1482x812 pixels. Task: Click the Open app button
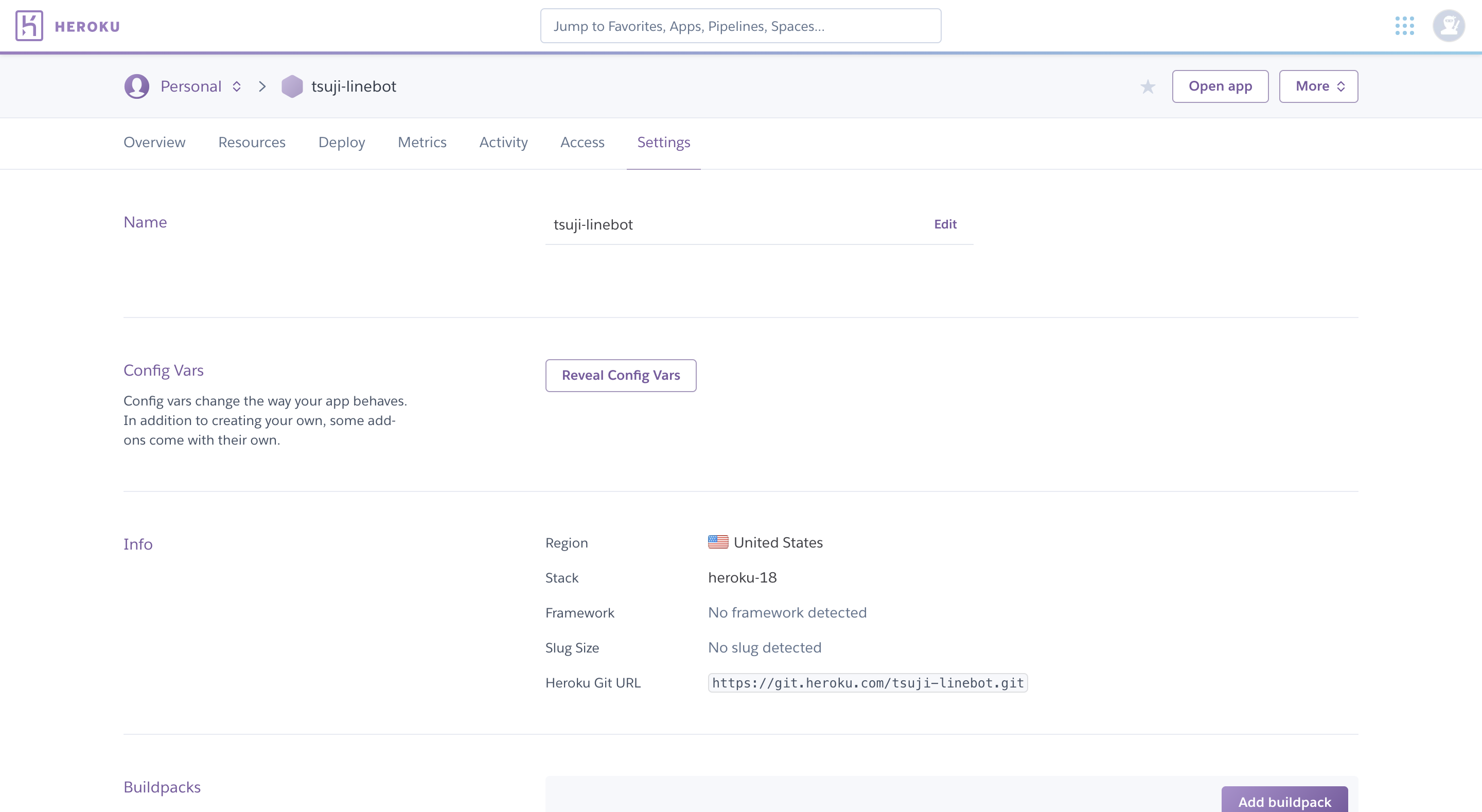tap(1220, 86)
